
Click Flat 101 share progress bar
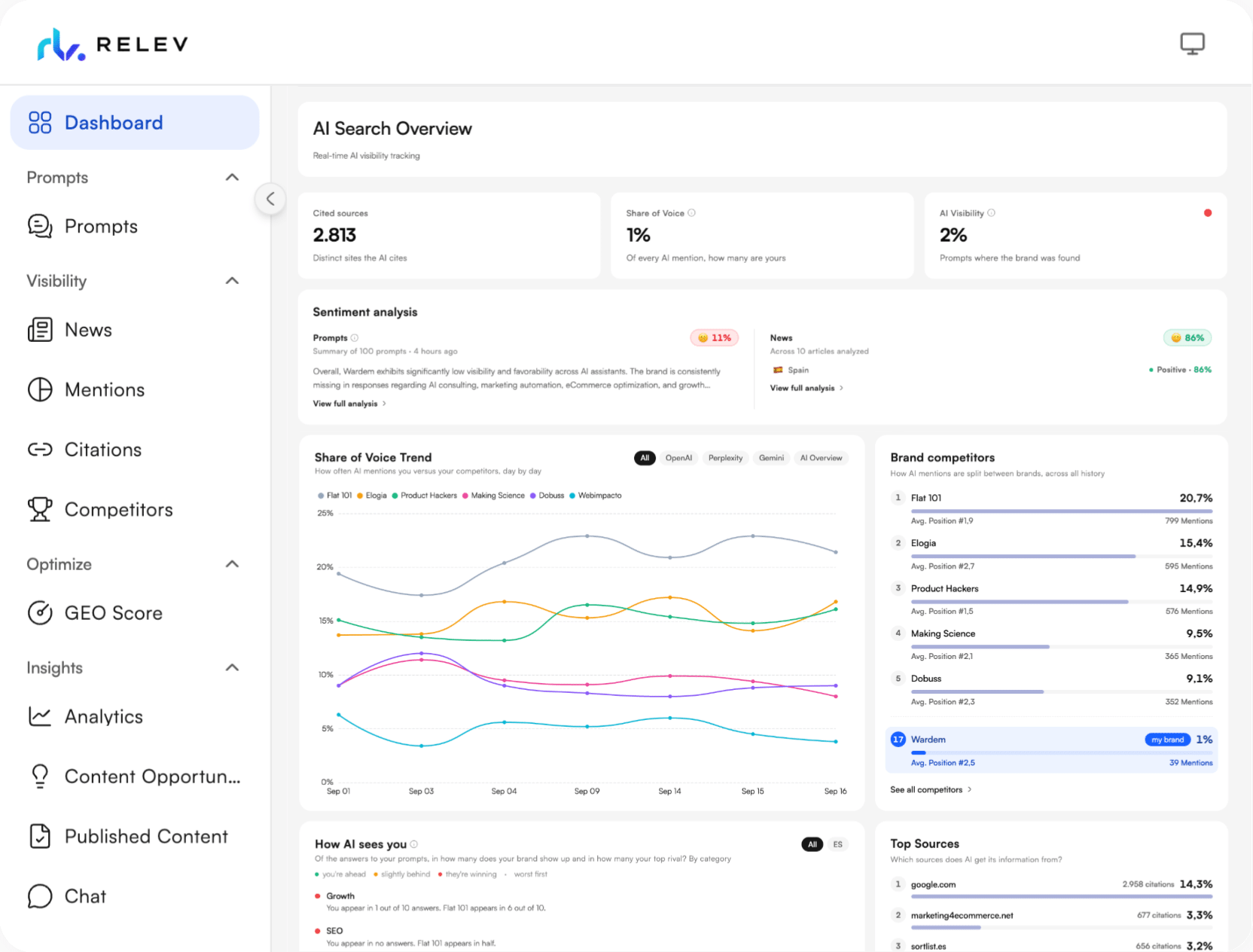click(x=1062, y=511)
